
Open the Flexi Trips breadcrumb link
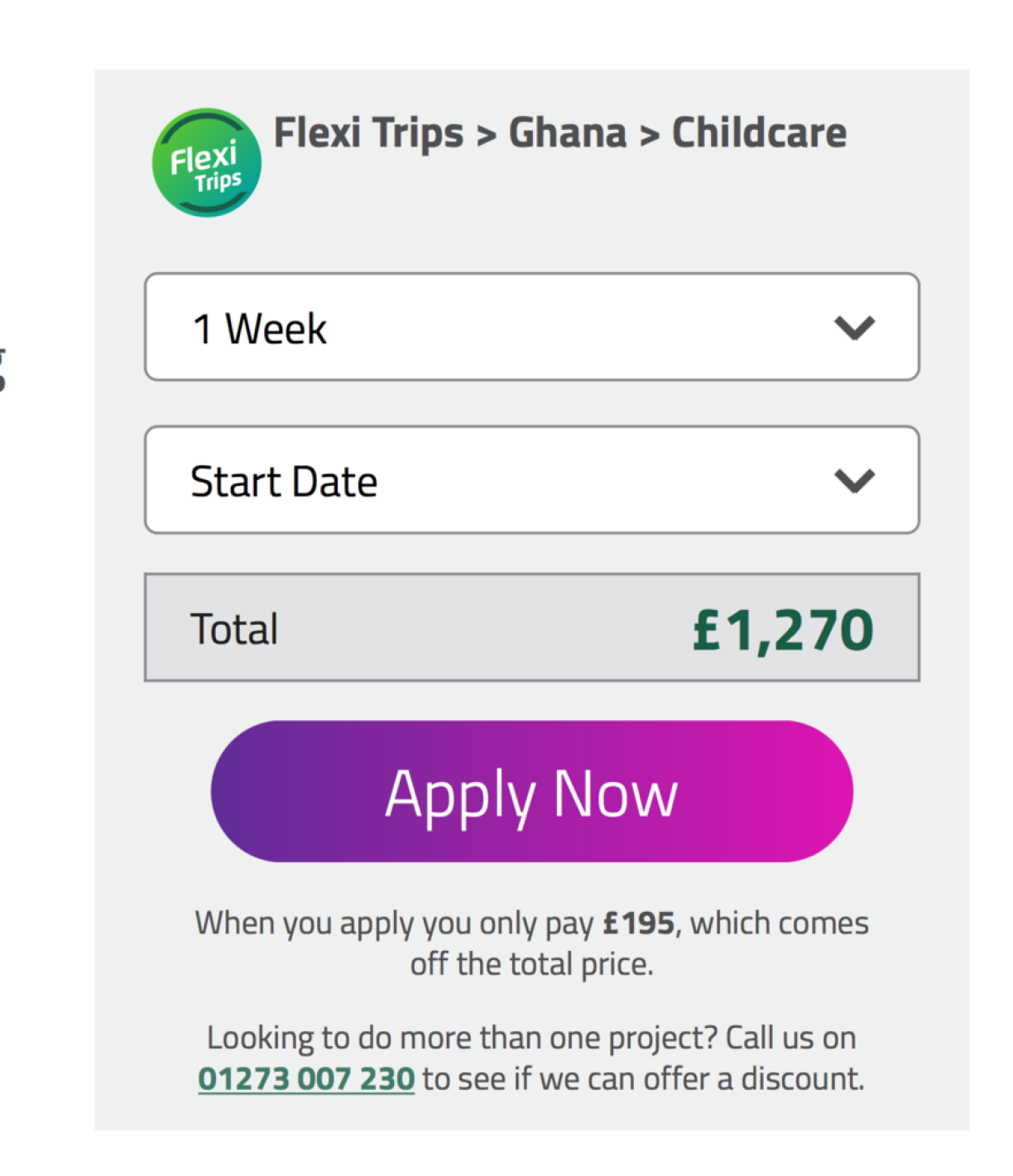coord(368,133)
